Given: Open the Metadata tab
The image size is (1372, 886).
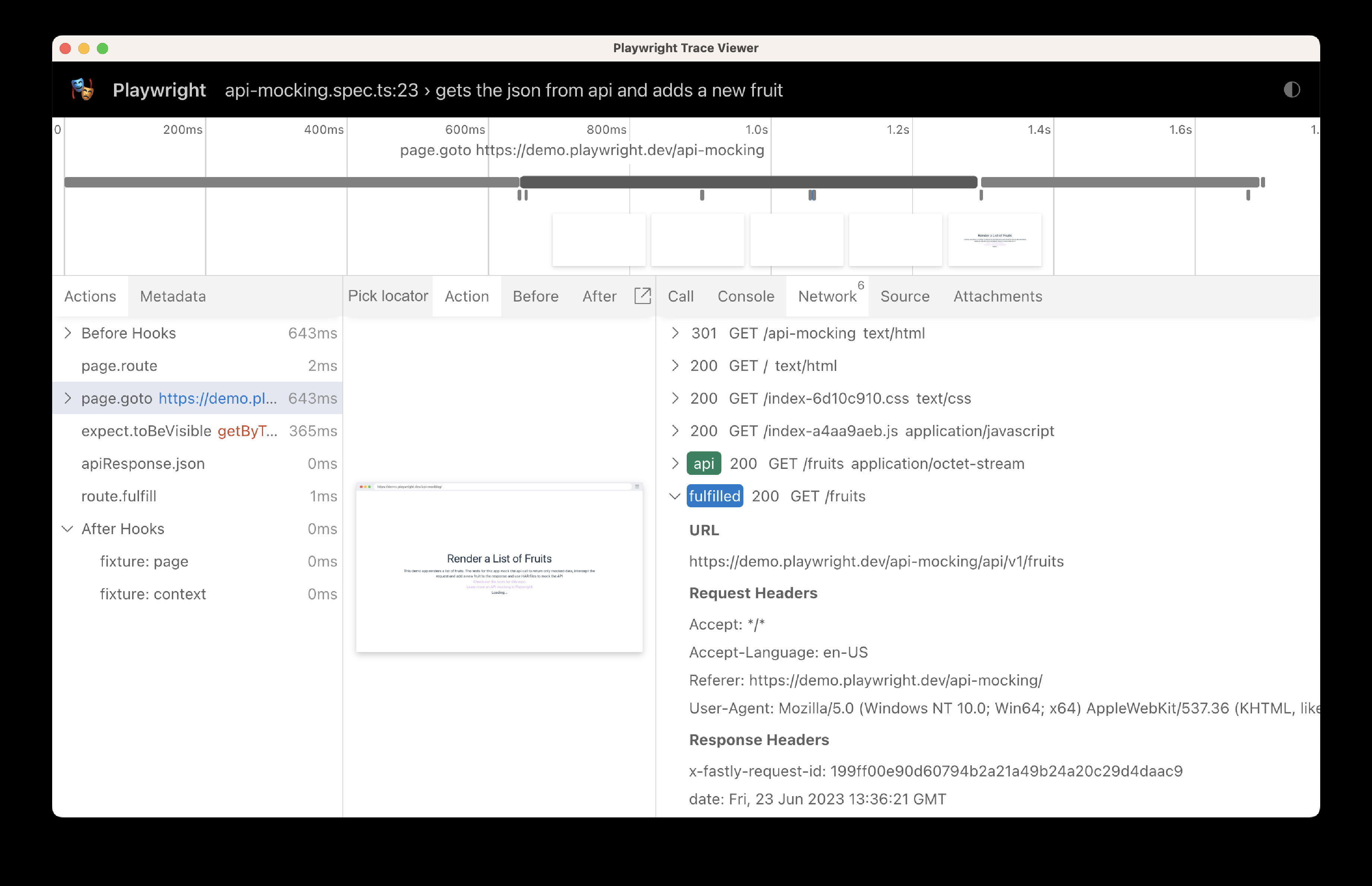Looking at the screenshot, I should point(173,296).
